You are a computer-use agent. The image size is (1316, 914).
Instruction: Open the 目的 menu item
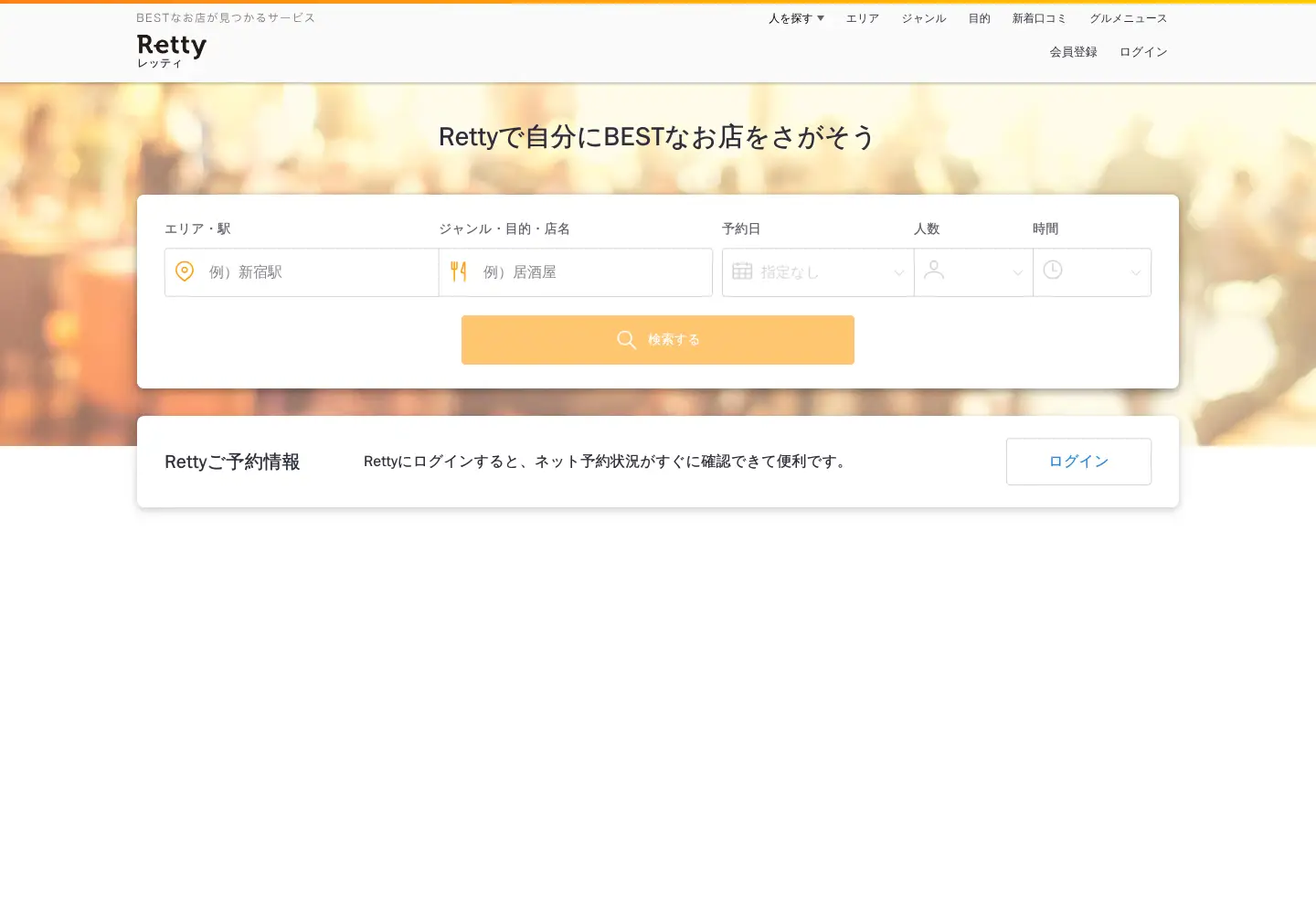980,18
